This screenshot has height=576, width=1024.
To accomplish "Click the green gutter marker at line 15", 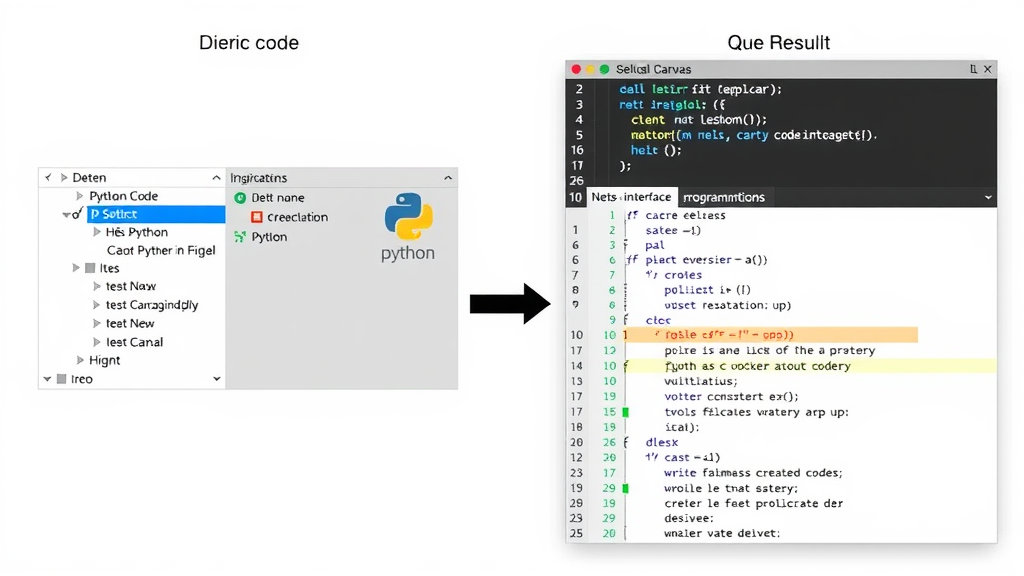I will point(626,412).
